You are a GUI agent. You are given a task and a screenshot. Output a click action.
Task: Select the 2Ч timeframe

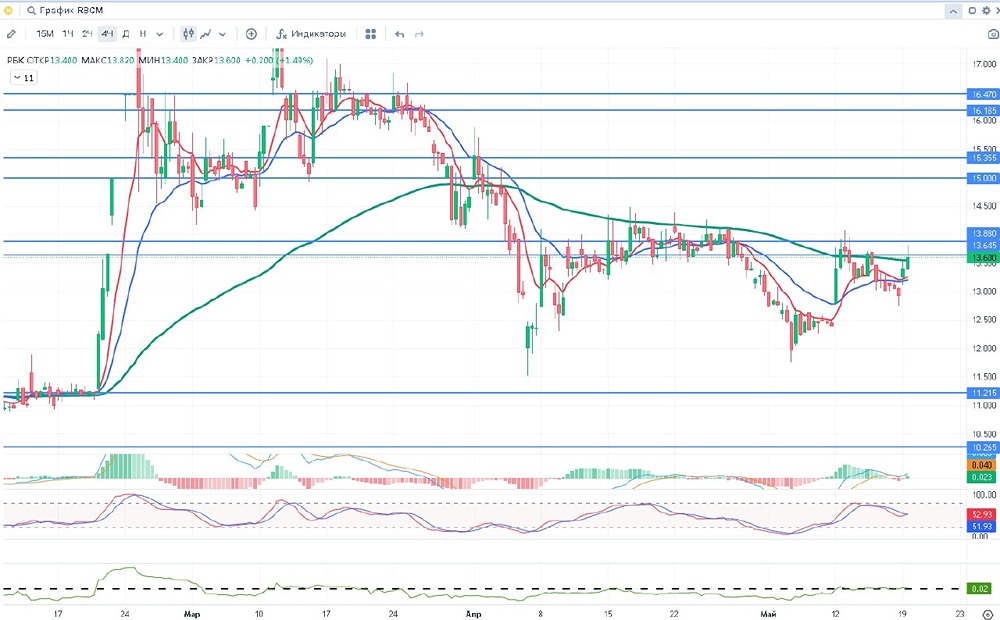click(87, 34)
